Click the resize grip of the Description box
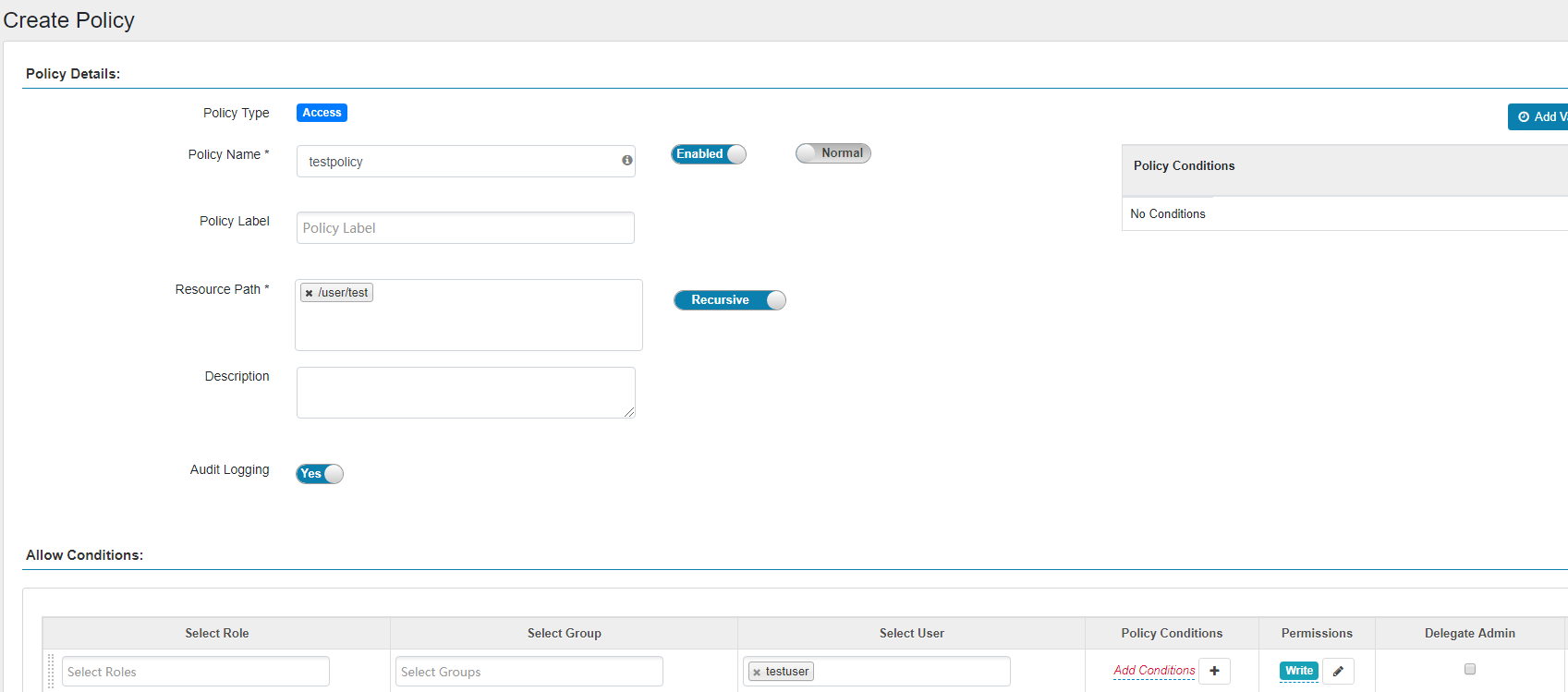 coord(630,413)
